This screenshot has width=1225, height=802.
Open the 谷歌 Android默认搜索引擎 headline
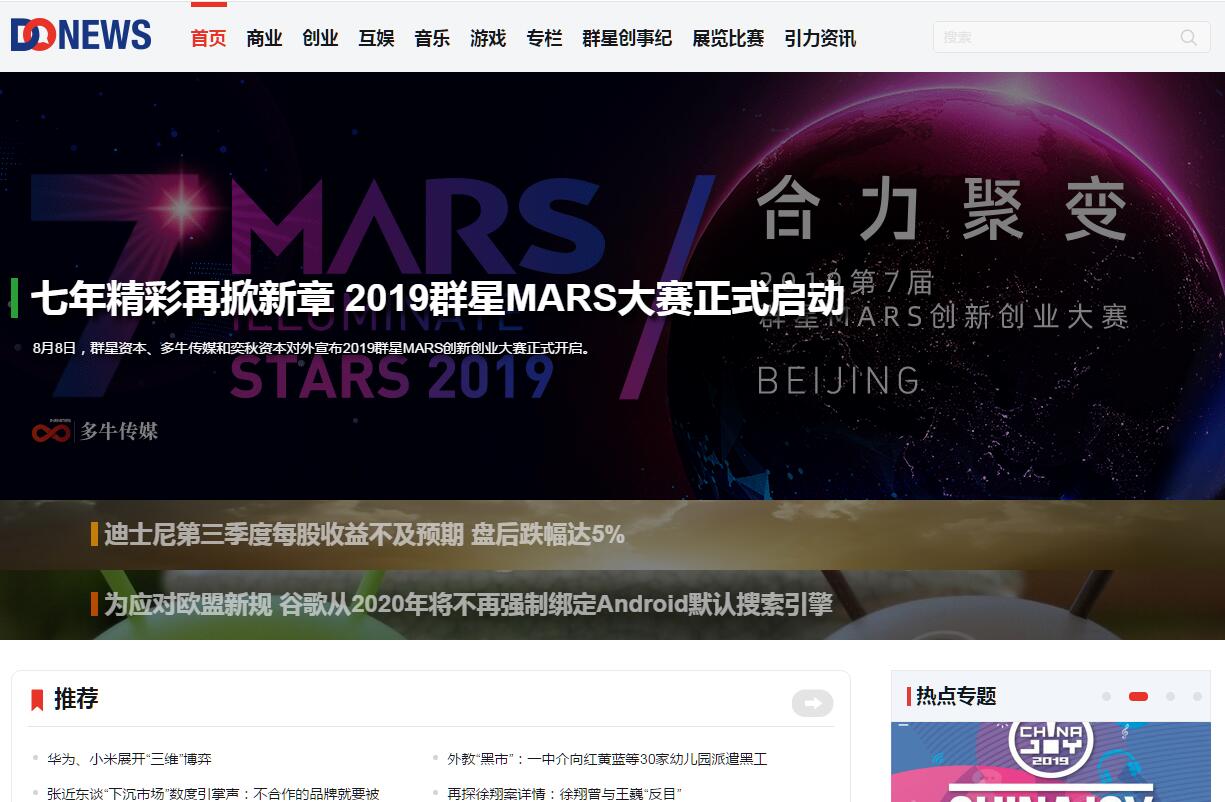click(x=468, y=604)
